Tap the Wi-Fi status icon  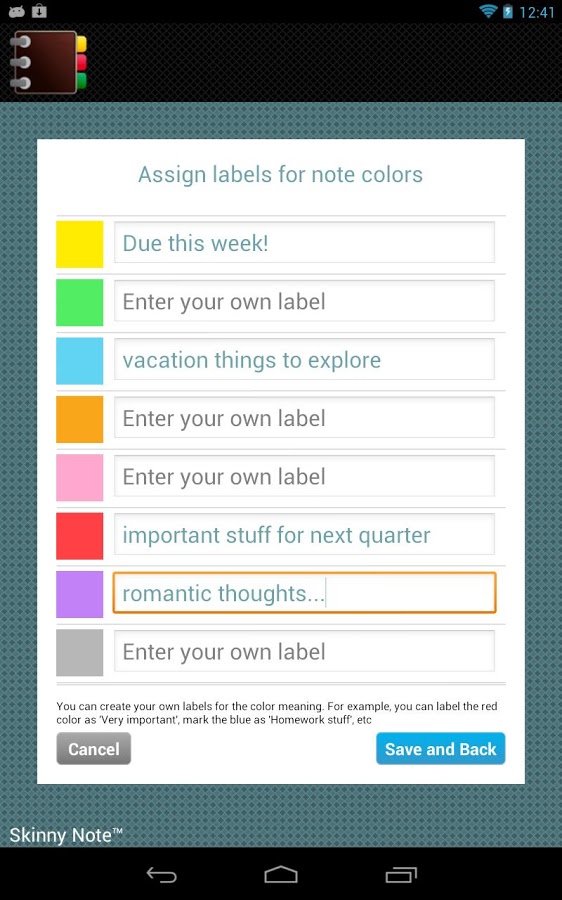point(488,11)
